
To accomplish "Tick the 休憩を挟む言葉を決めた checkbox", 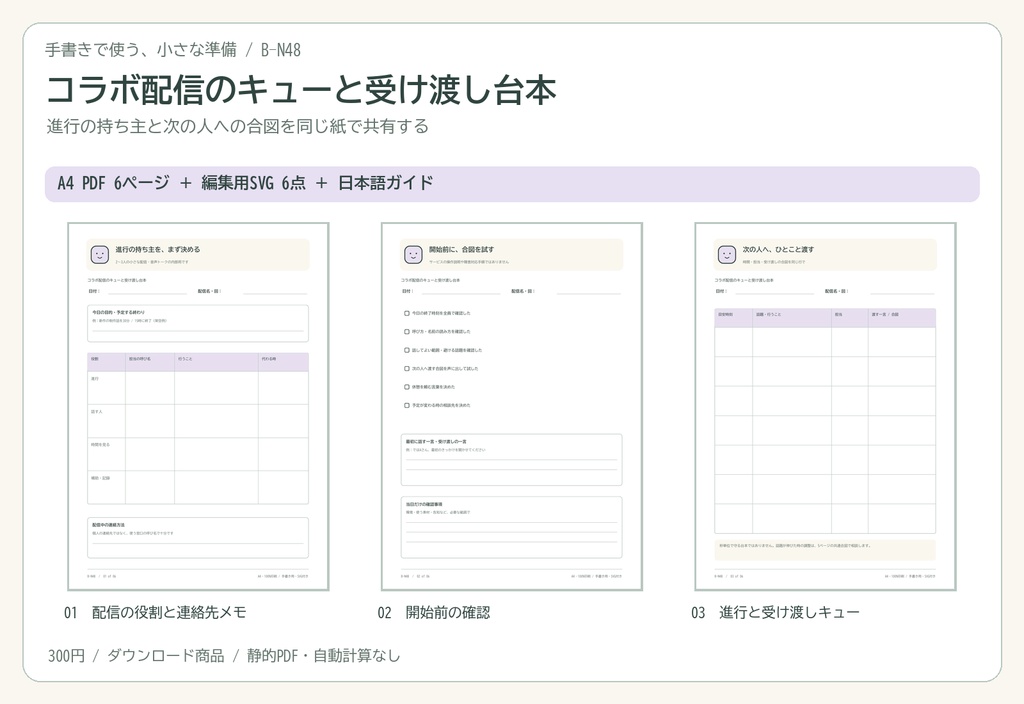I will [407, 387].
